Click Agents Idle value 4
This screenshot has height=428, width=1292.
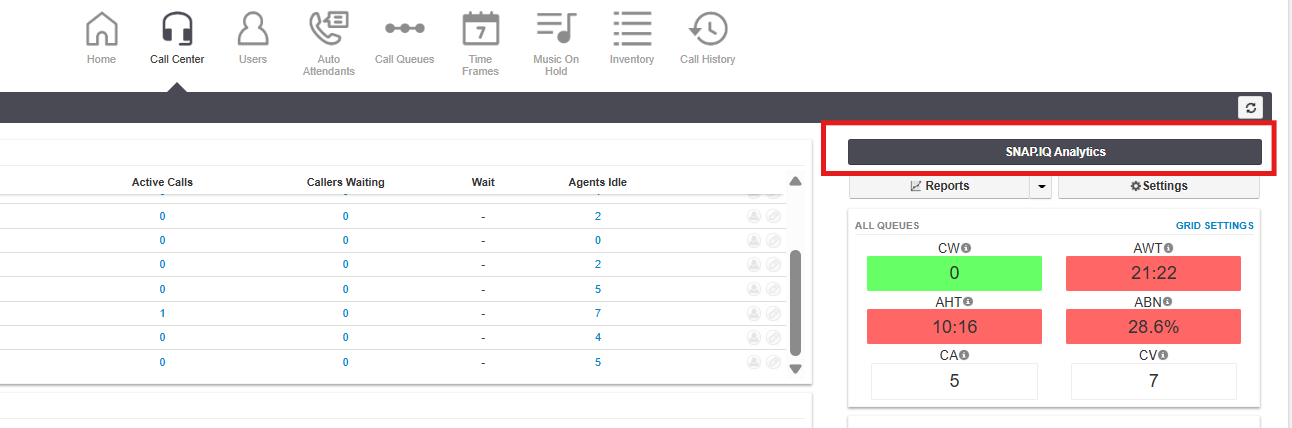click(x=598, y=337)
